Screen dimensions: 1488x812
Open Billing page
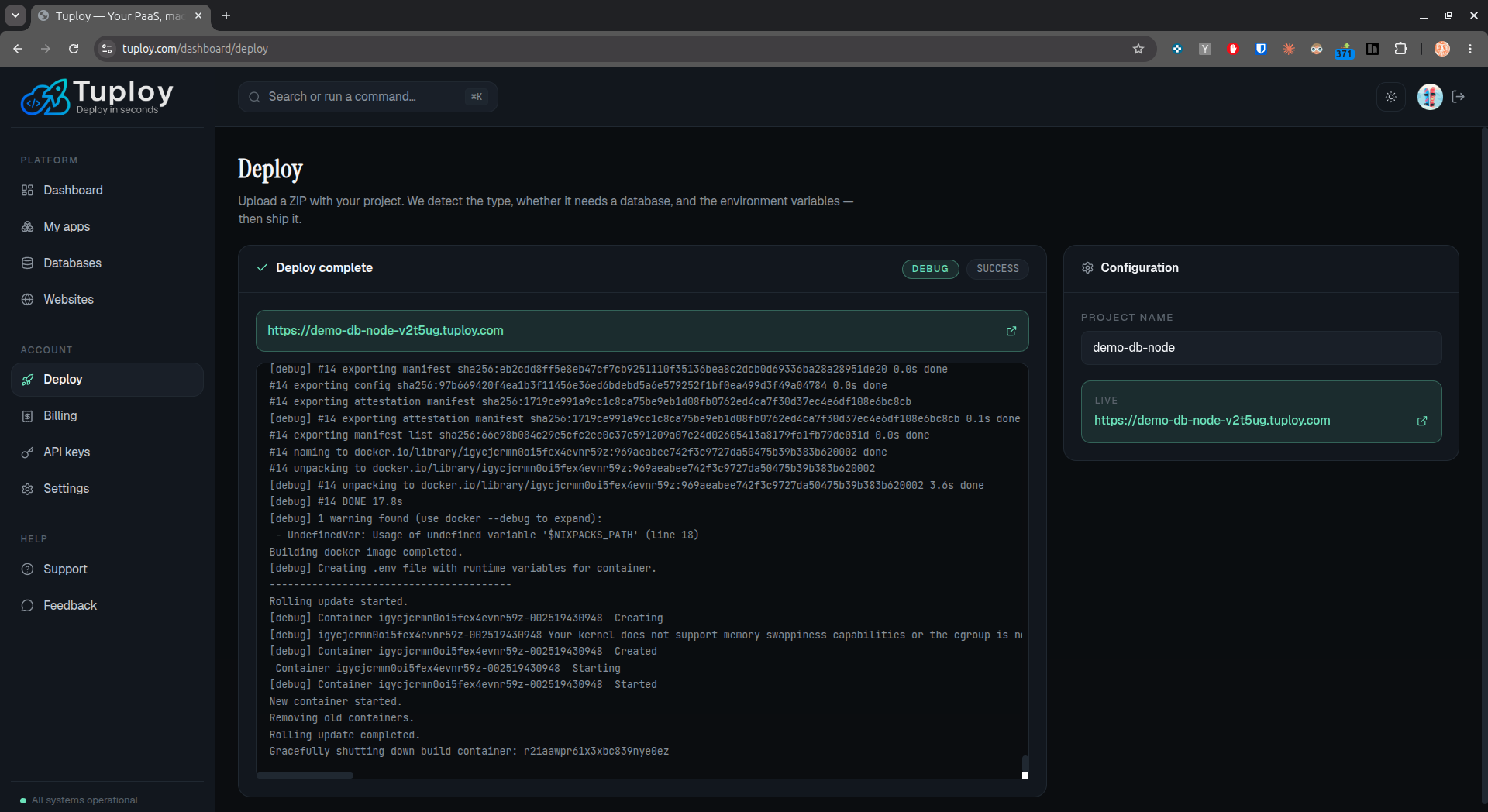coord(107,416)
